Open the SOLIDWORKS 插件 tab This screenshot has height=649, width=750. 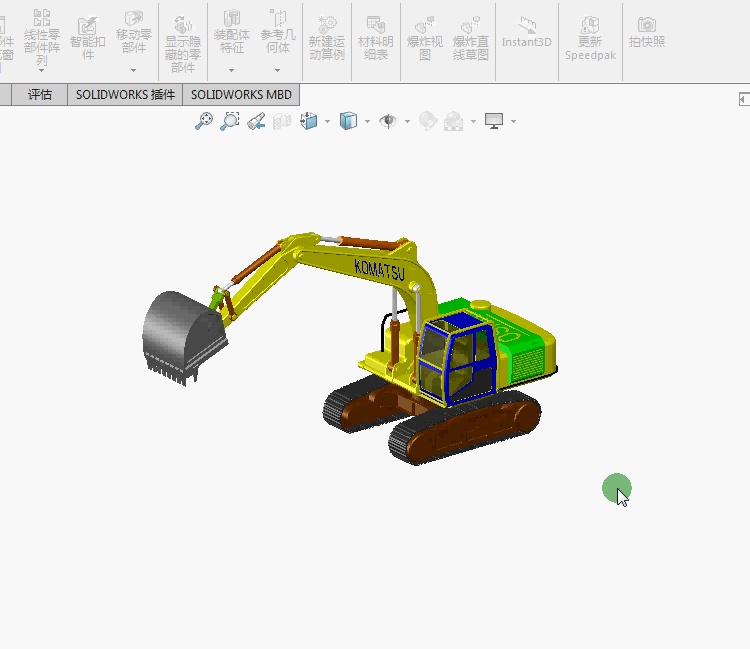pyautogui.click(x=125, y=95)
